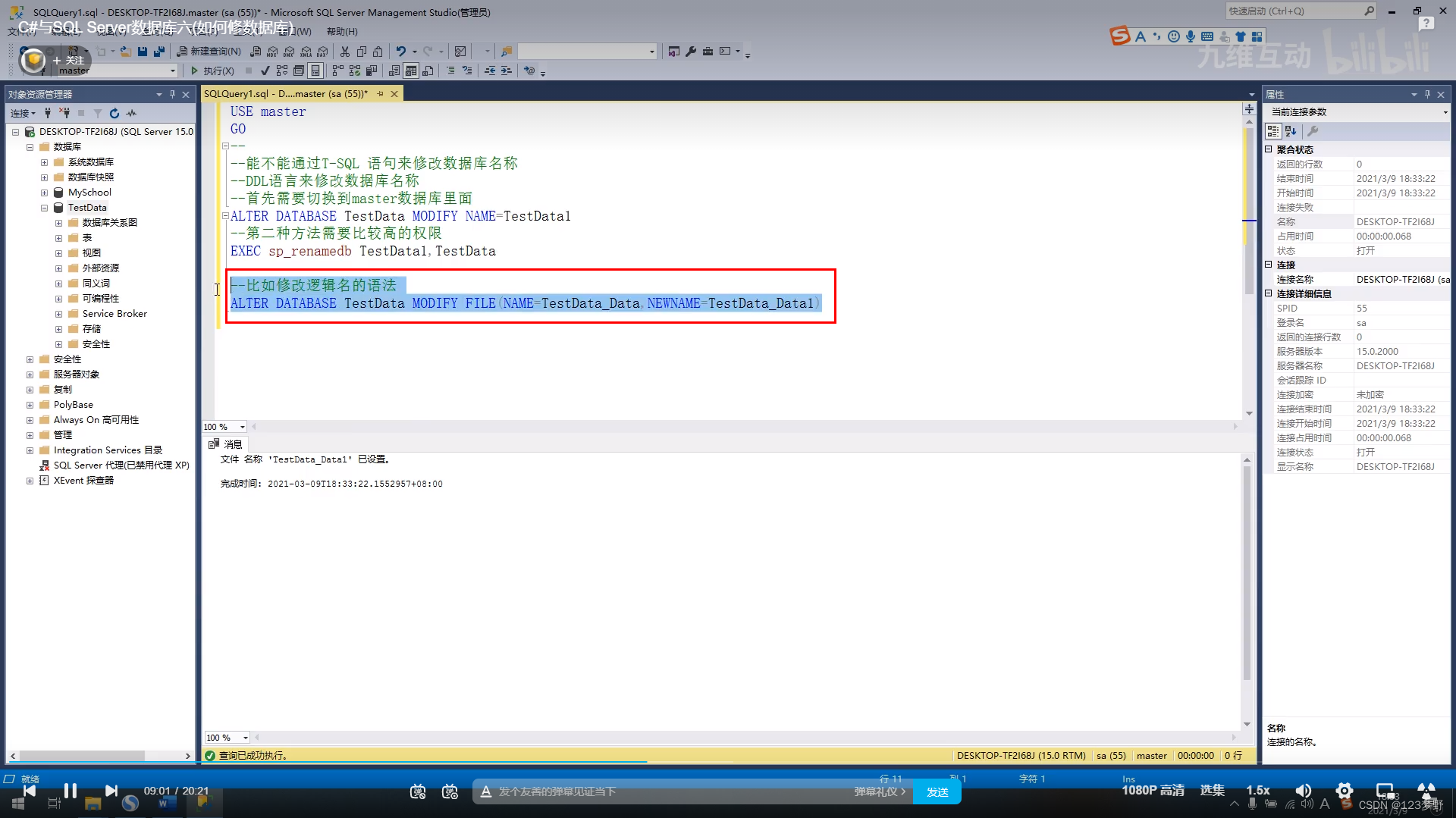
Task: Click the 执行(X) execute button
Action: tap(212, 71)
